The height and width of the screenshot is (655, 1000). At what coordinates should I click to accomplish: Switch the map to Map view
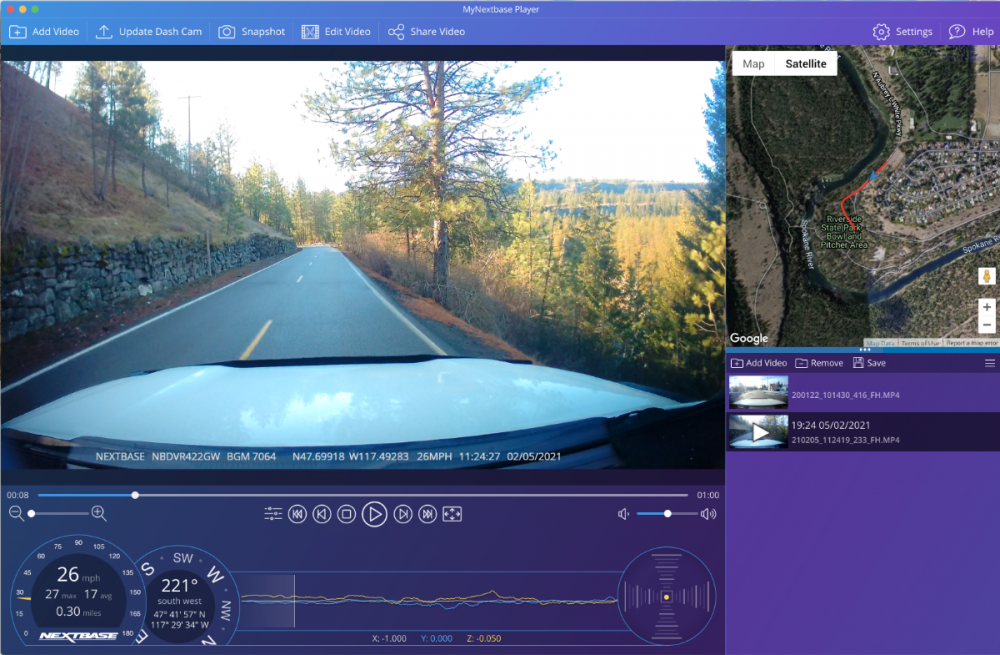tap(753, 64)
